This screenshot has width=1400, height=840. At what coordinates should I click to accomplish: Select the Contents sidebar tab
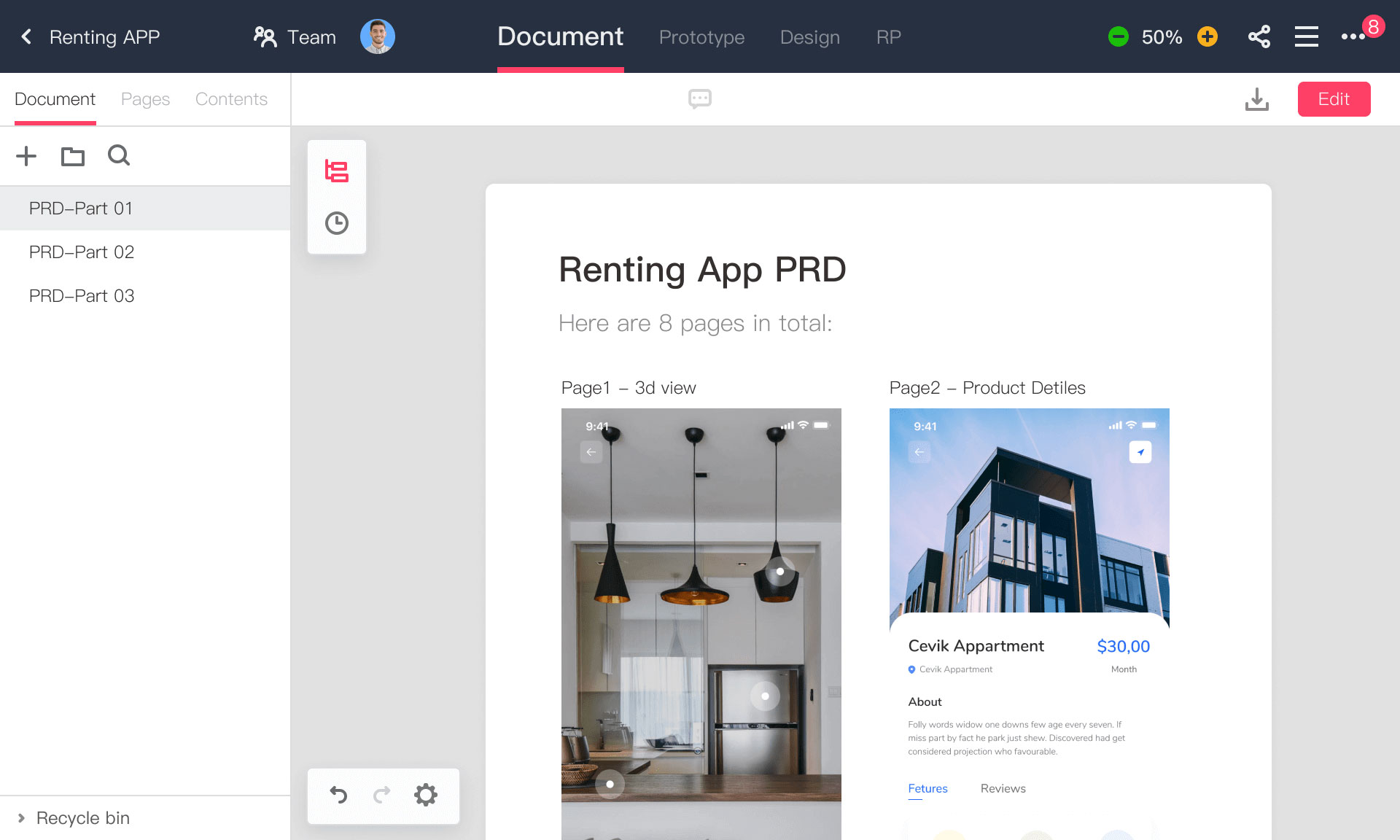231,99
